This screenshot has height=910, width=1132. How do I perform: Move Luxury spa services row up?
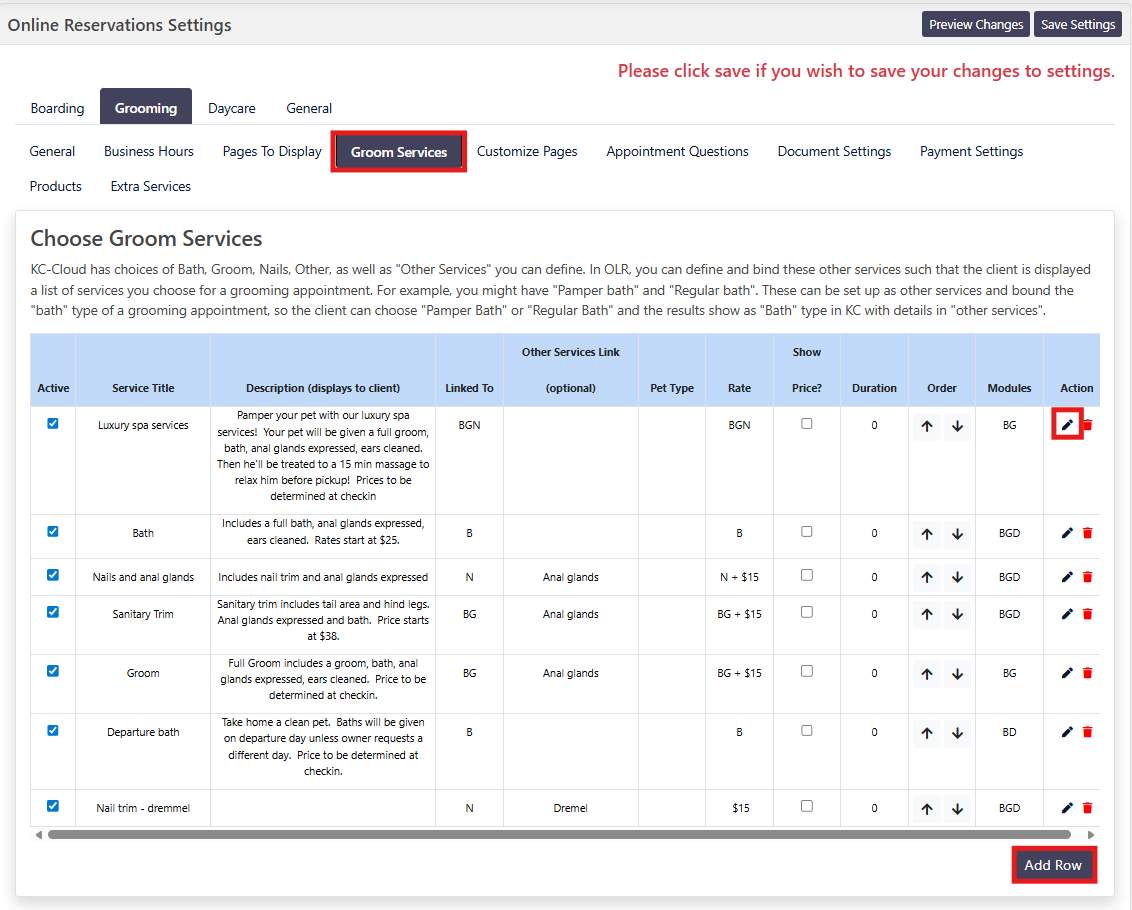point(927,425)
